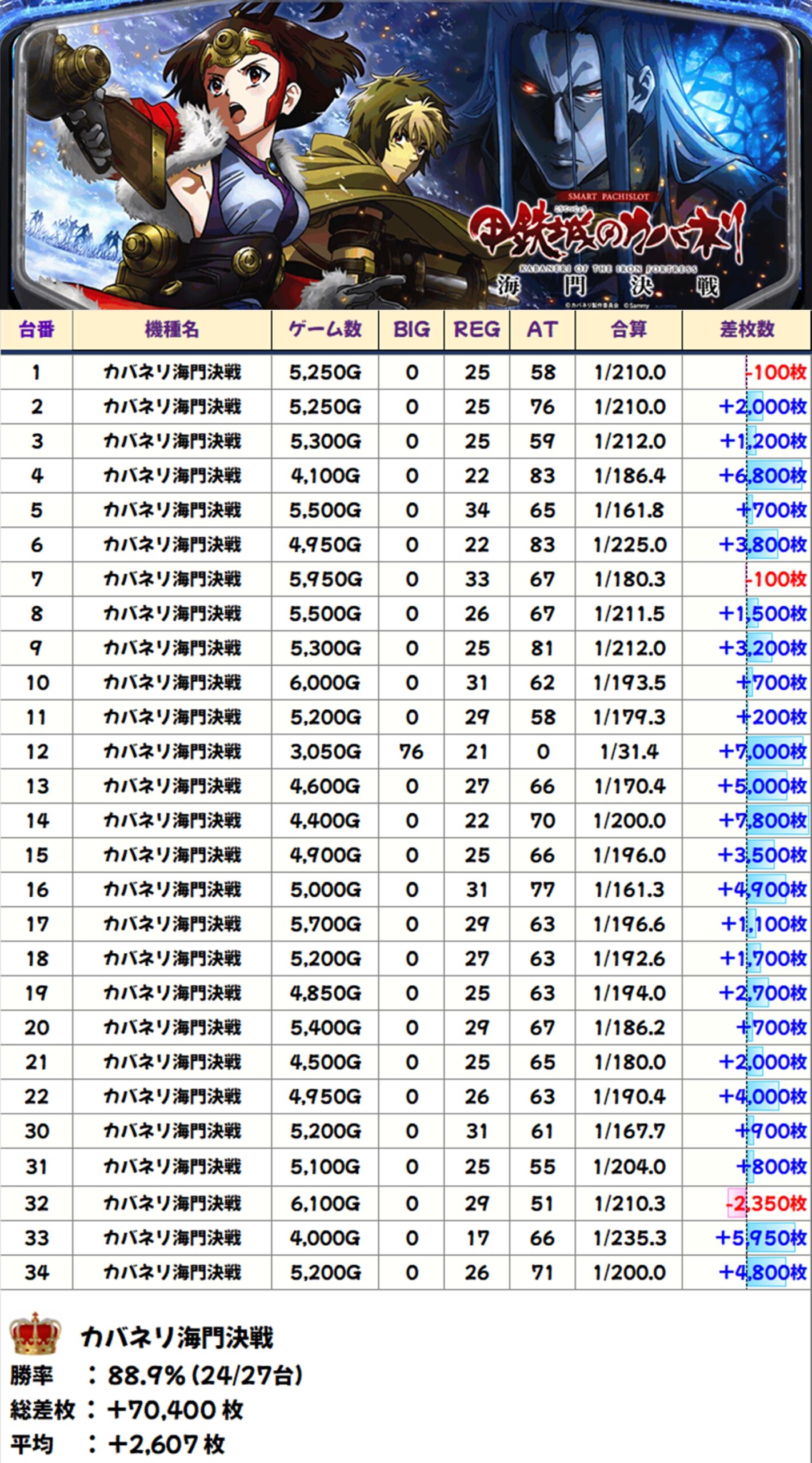Viewport: 812px width, 1463px height.
Task: Open the top banner artwork image
Action: [406, 155]
